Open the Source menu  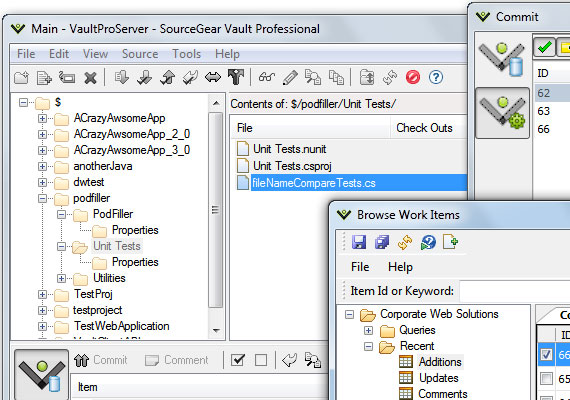[x=140, y=54]
